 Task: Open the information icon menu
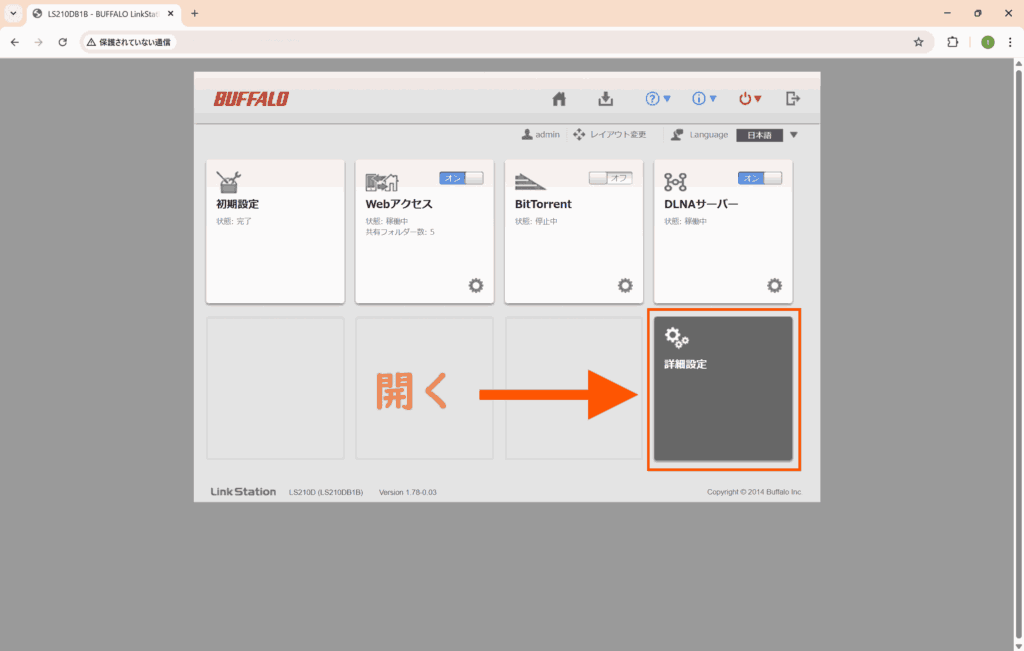[704, 99]
